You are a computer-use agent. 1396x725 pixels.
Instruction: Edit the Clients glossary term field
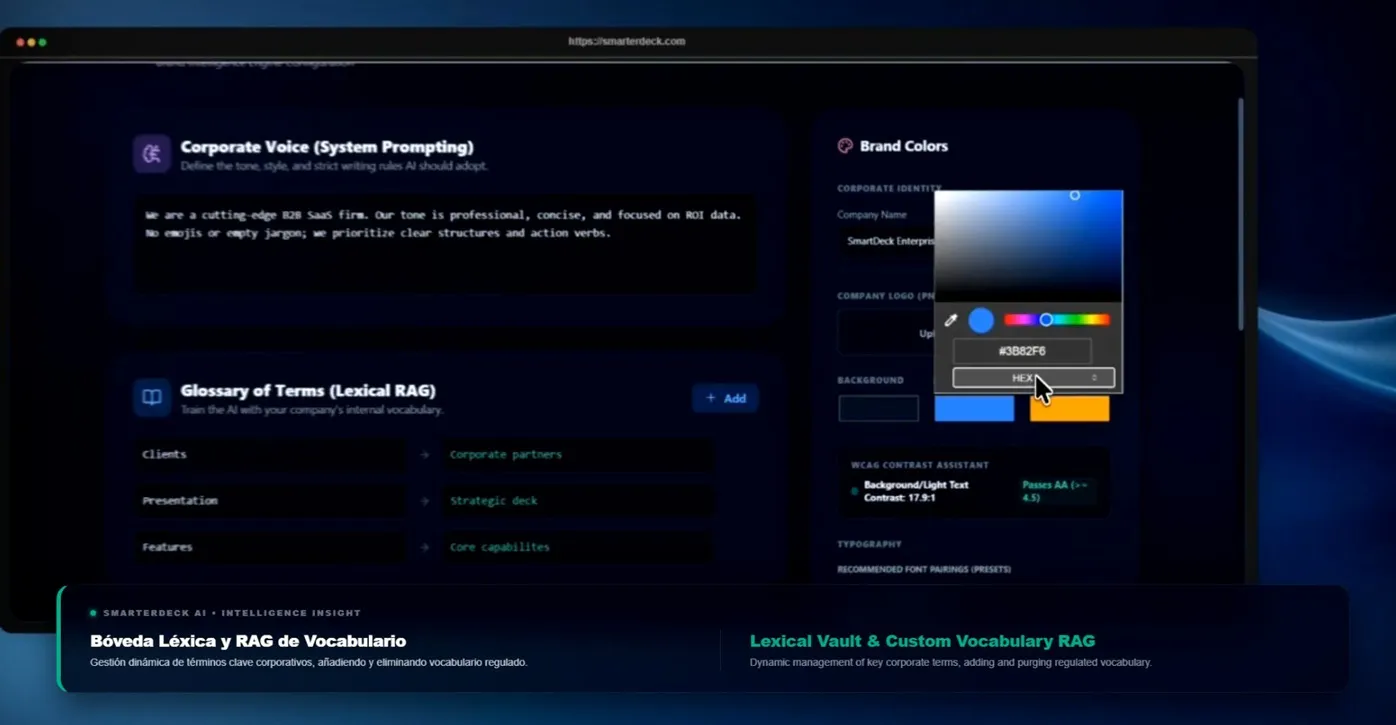tap(270, 455)
